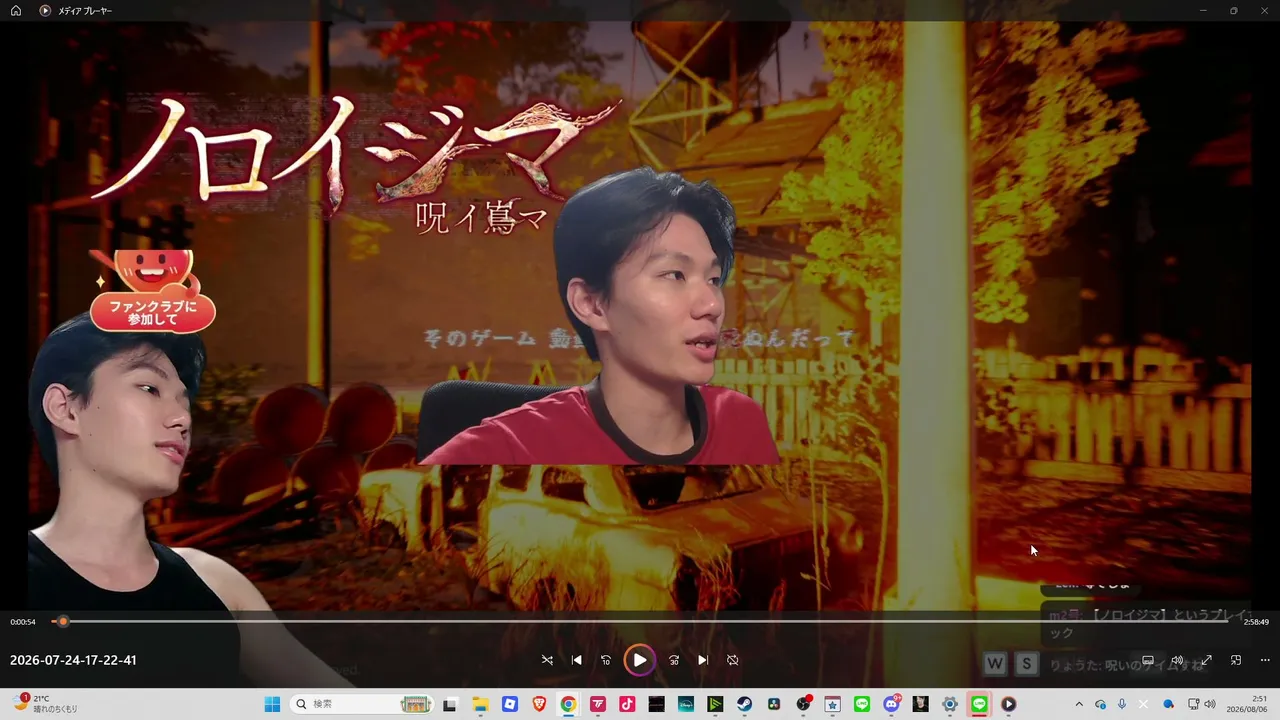This screenshot has height=720, width=1280.
Task: Open File Explorer from the taskbar
Action: pyautogui.click(x=480, y=704)
